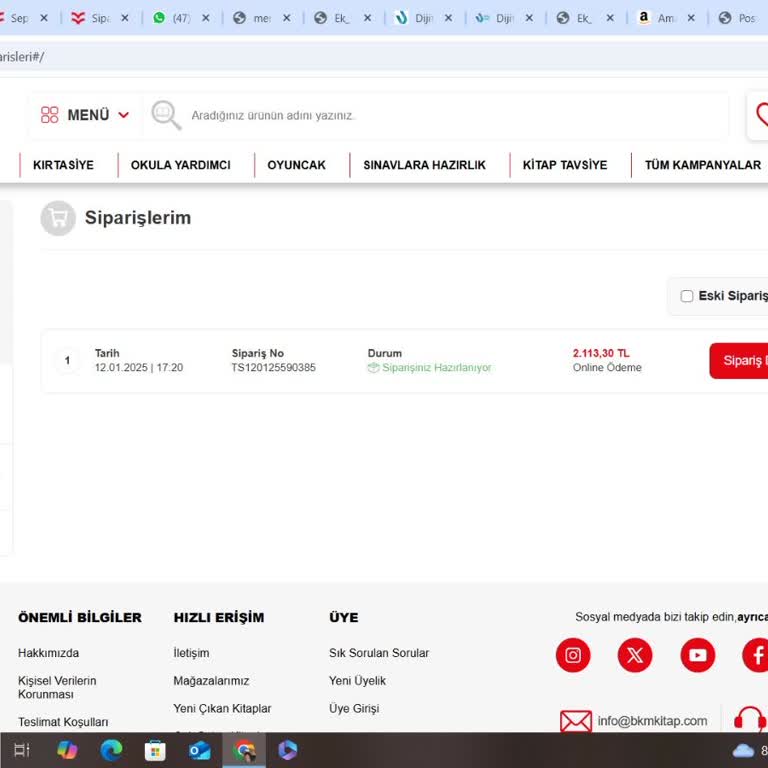Click the email envelope icon in footer
The image size is (768, 768).
coord(576,721)
